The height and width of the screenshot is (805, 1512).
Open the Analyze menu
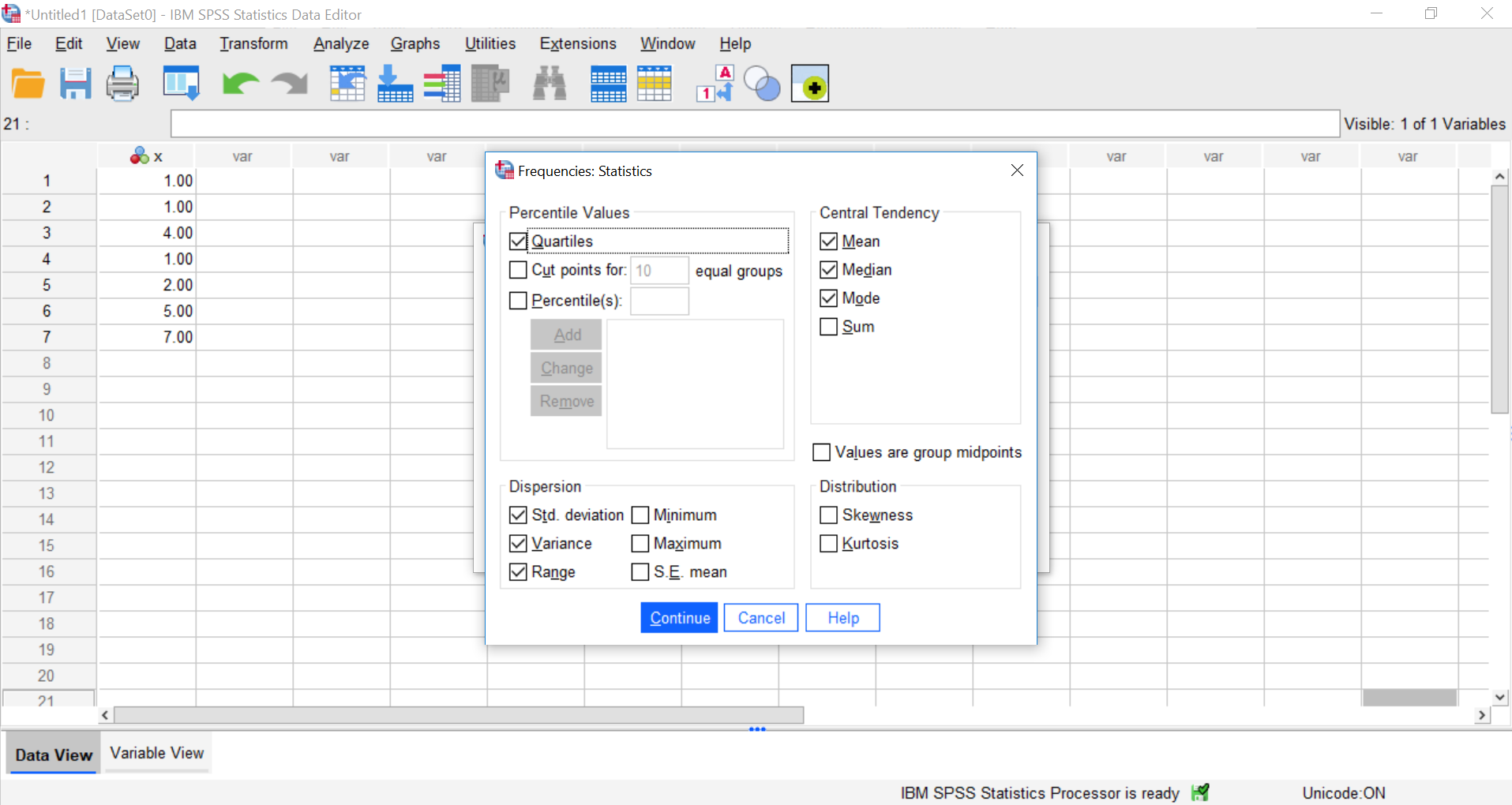click(341, 43)
